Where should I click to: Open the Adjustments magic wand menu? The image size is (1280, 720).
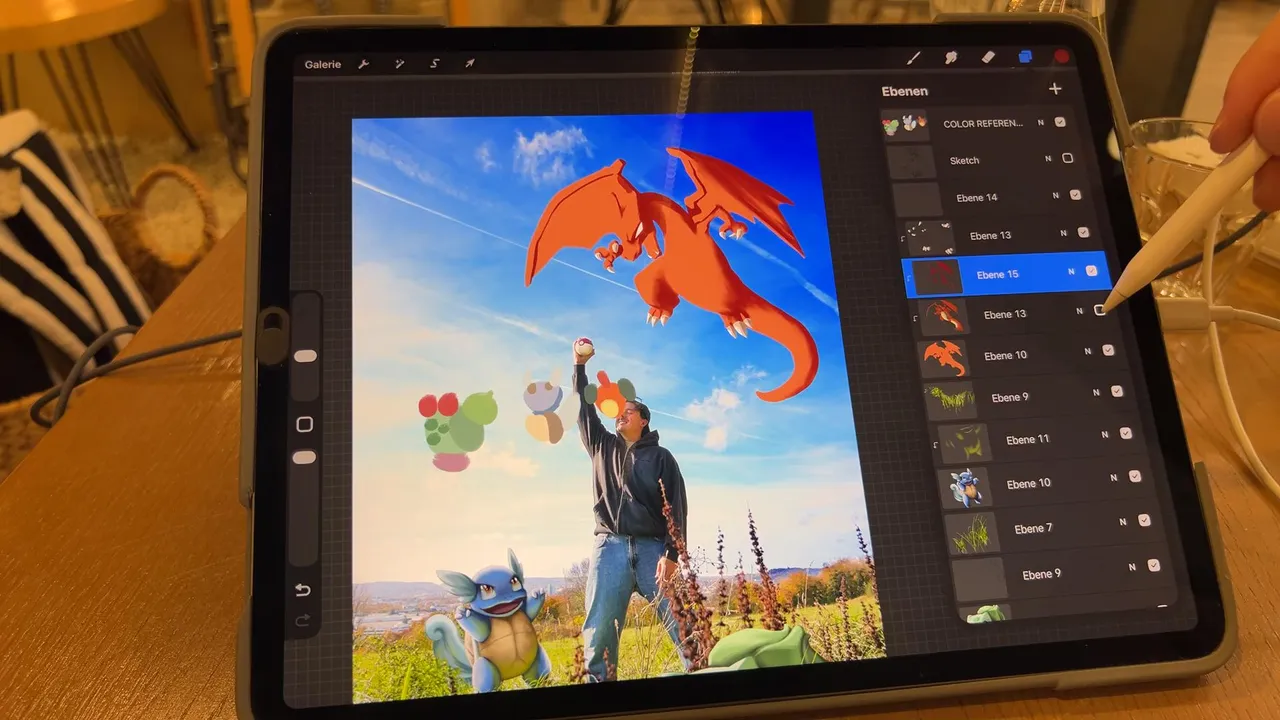tap(399, 64)
